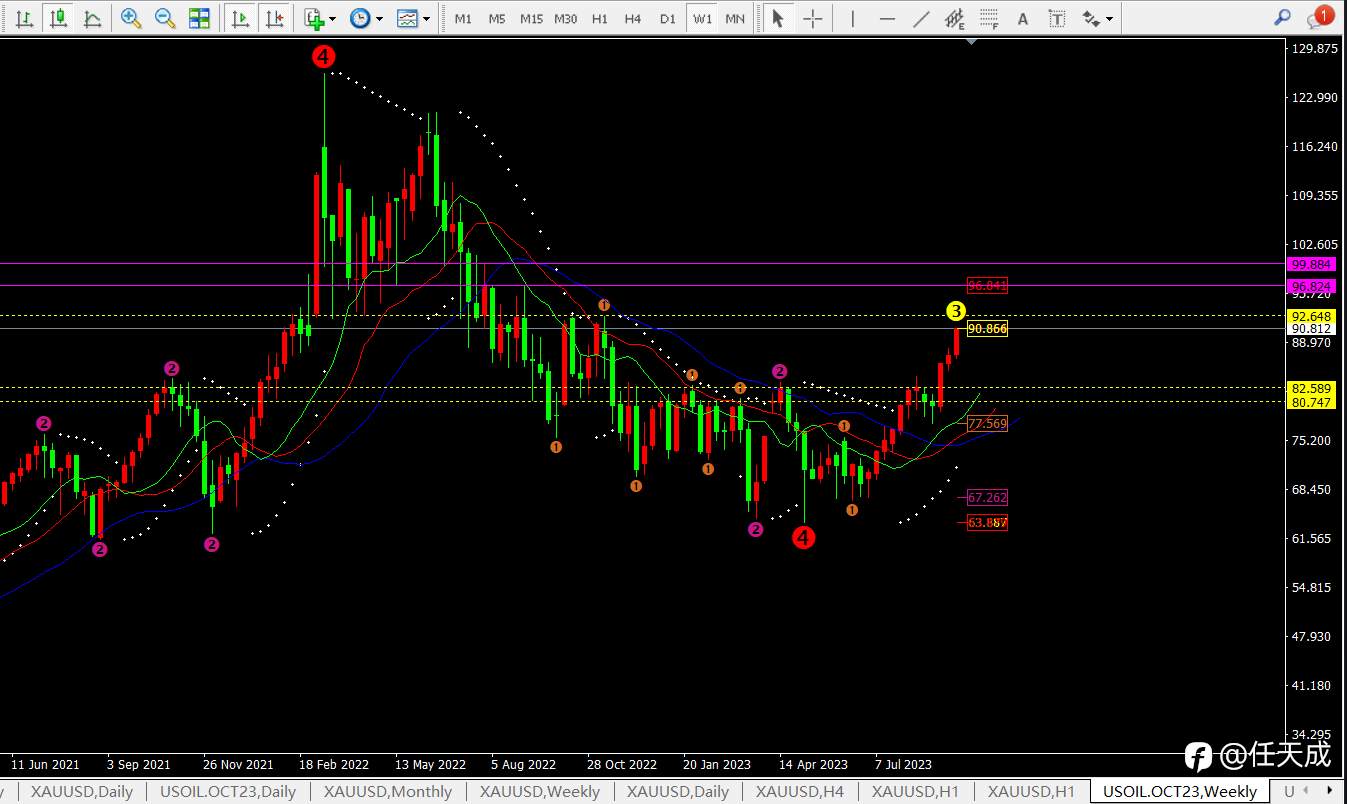
Task: Click the magenta 99.884 price label
Action: click(1311, 264)
